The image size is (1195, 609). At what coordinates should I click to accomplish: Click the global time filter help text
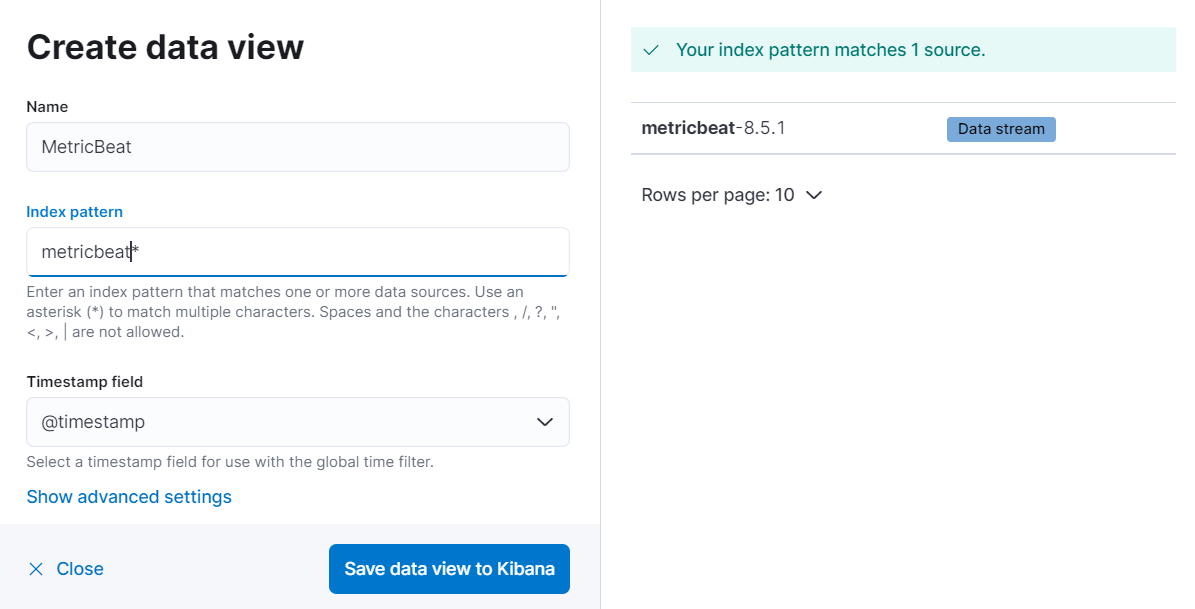pos(230,462)
